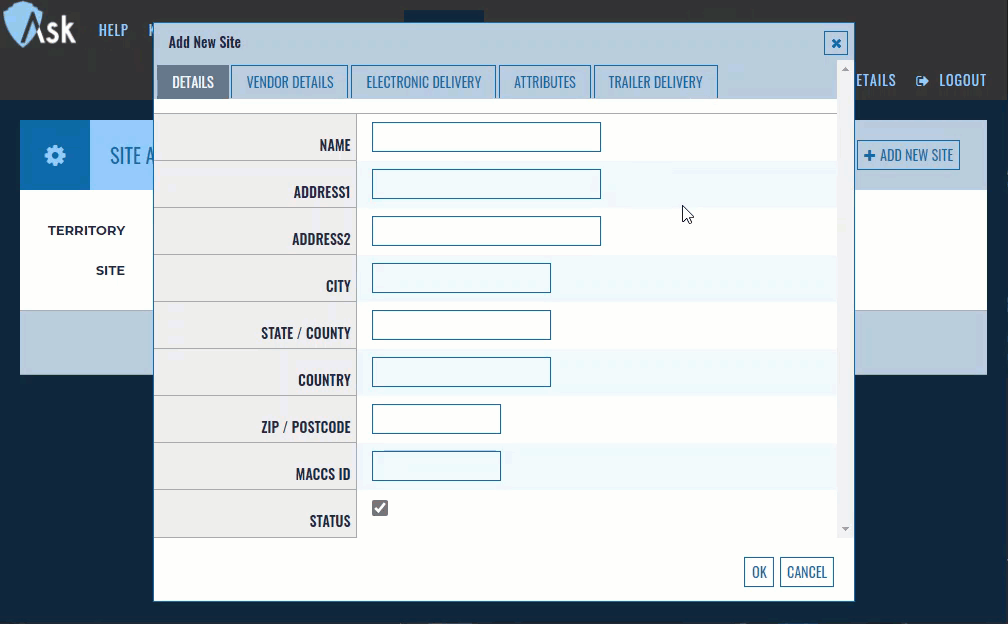Select the Attributes tab
Screen dimensions: 1008x624
click(x=545, y=82)
